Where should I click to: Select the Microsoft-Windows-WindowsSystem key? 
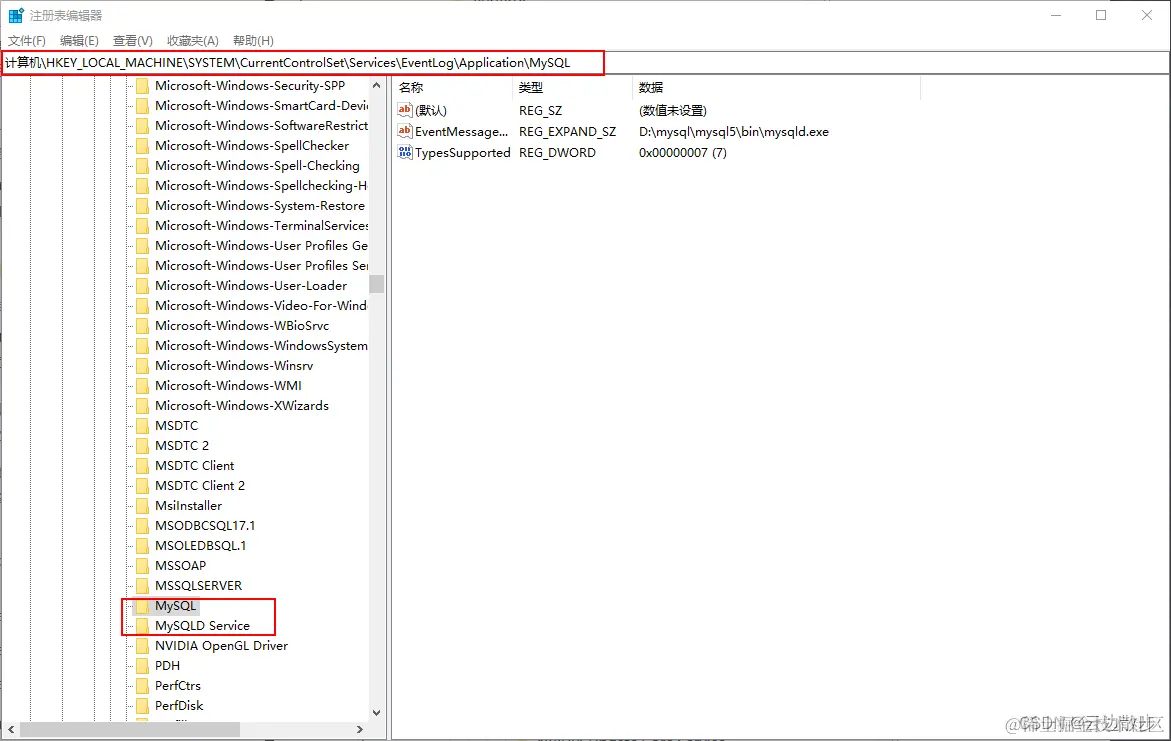[x=261, y=346]
